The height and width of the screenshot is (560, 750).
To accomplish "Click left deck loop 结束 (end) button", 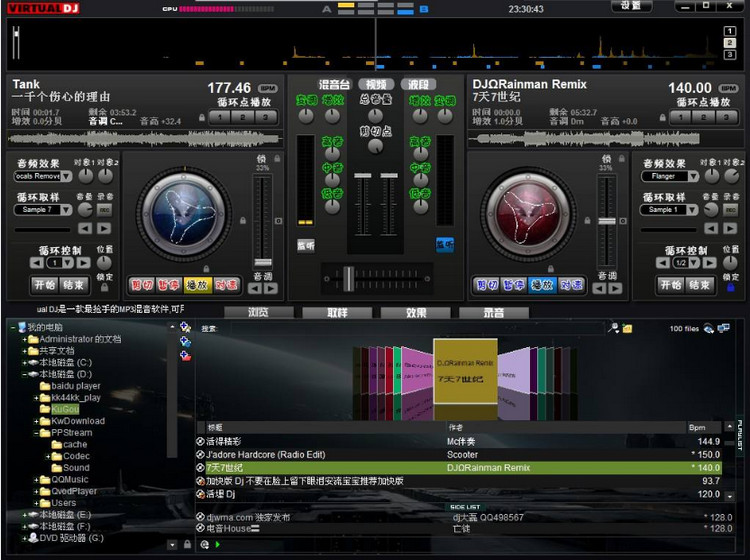I will pyautogui.click(x=73, y=285).
